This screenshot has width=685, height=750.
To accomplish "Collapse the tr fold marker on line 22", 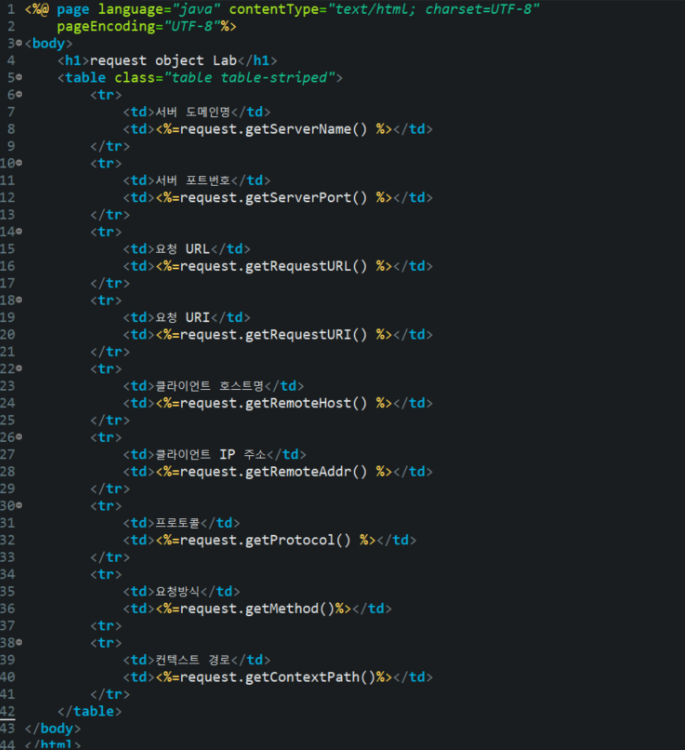I will 19,368.
